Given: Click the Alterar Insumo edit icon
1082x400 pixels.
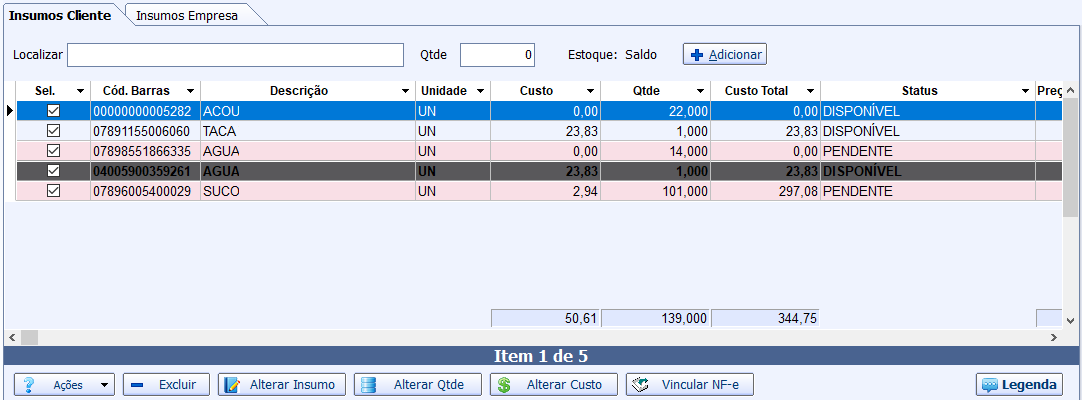Looking at the screenshot, I should (231, 385).
